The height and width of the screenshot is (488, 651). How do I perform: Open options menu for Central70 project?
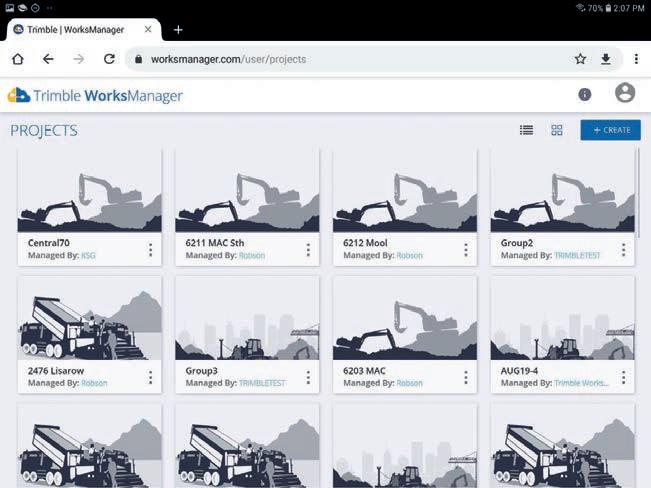[150, 250]
